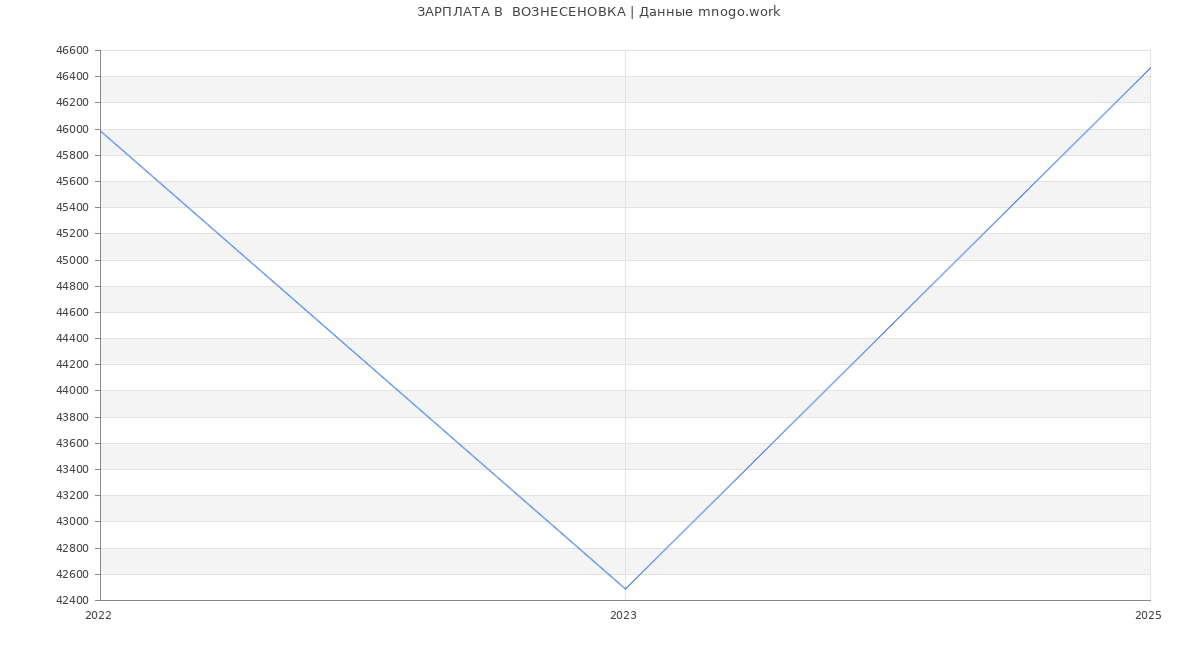Click the 44800 y-axis value

[x=72, y=286]
